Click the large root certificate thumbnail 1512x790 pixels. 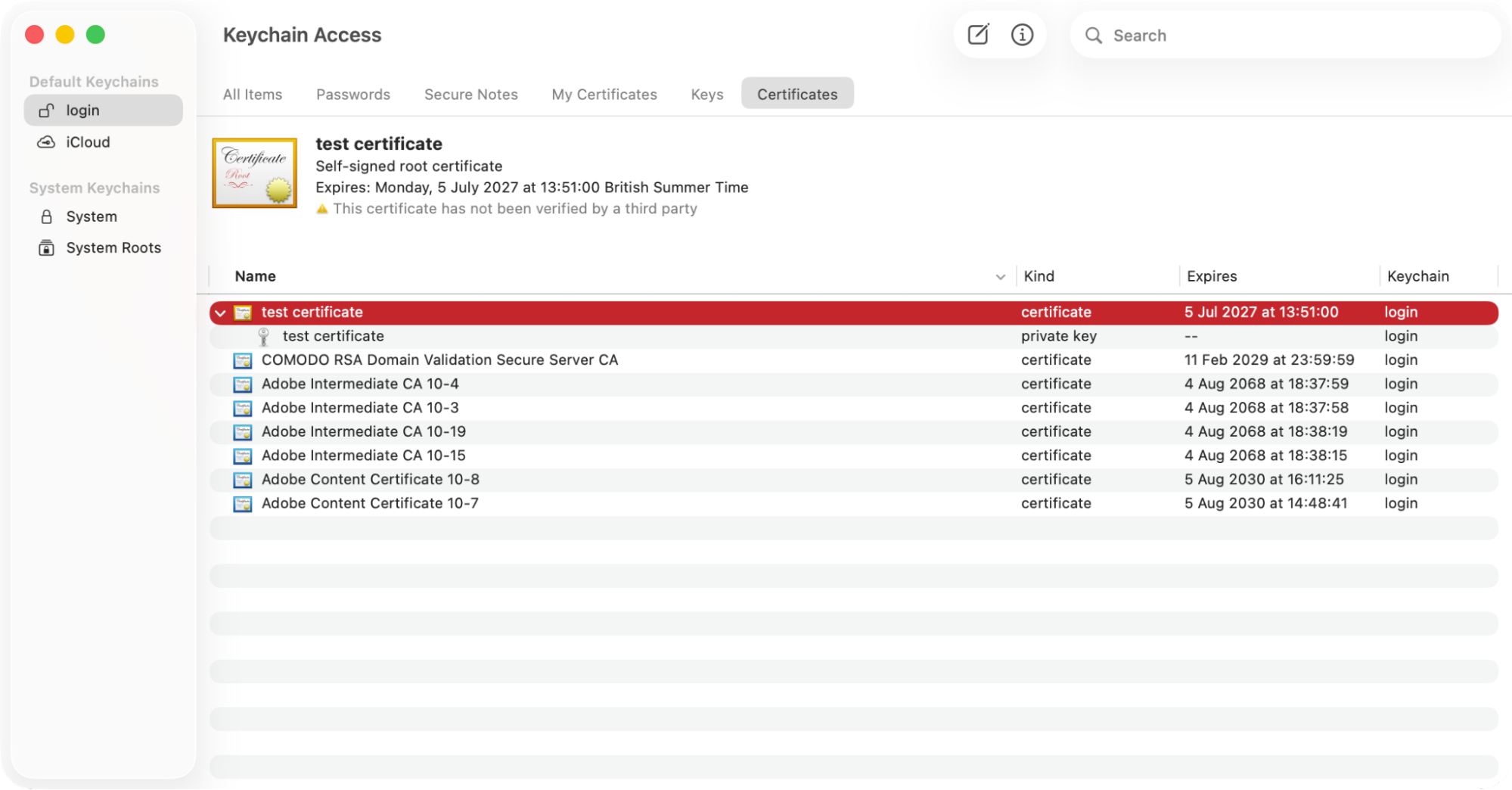click(x=255, y=173)
